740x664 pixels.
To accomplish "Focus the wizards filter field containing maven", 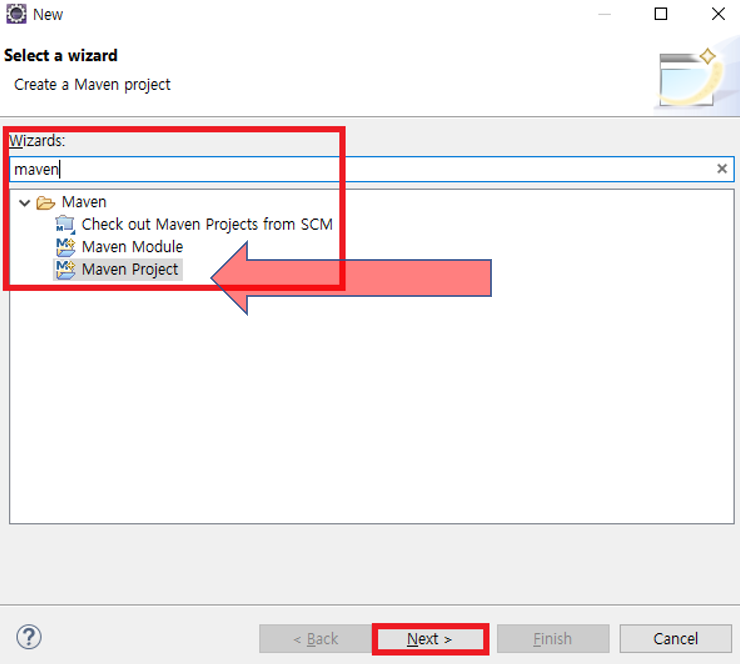I will tap(371, 169).
